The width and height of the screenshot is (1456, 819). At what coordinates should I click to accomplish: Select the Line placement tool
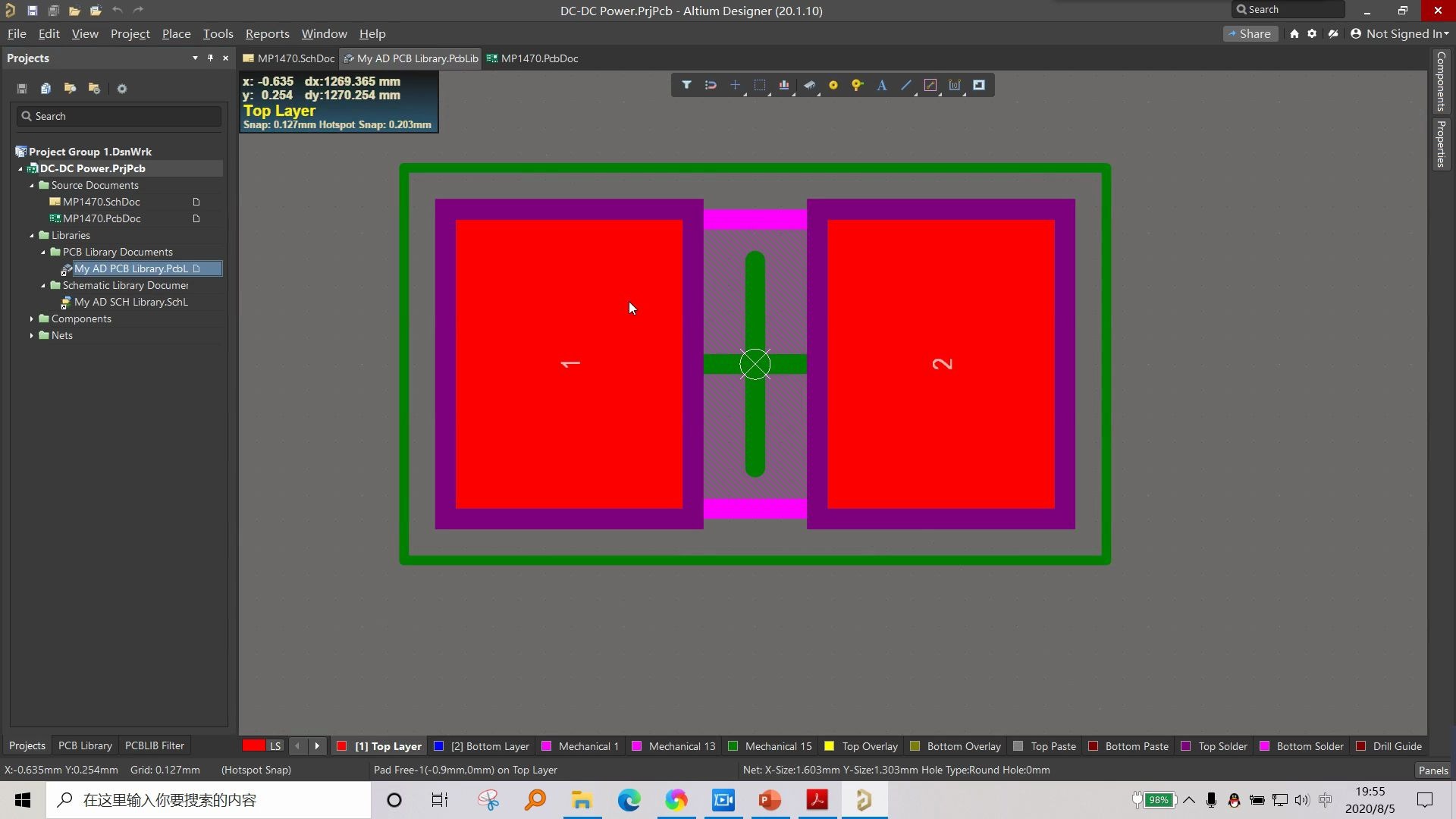(x=906, y=85)
